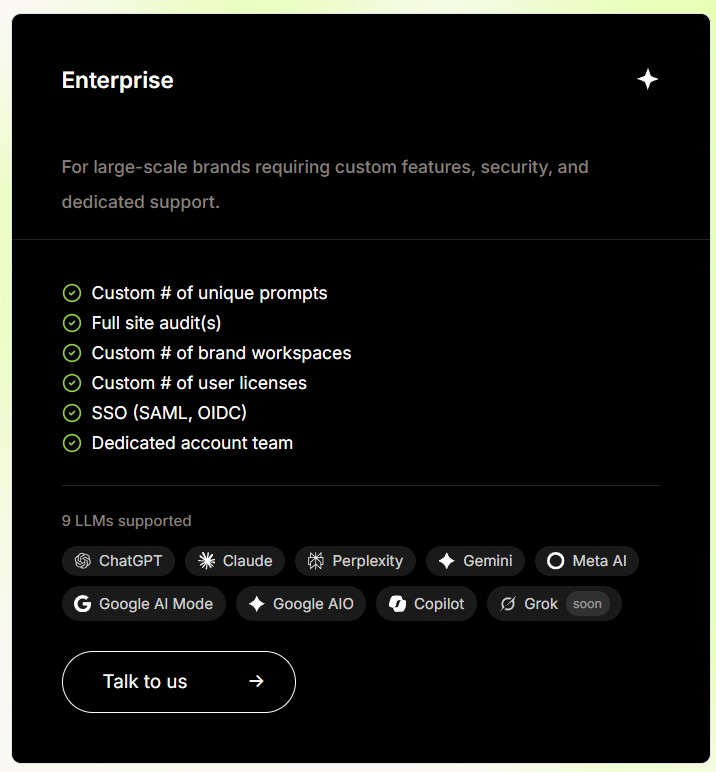
Task: Click check icon next to unique prompts
Action: pyautogui.click(x=72, y=293)
